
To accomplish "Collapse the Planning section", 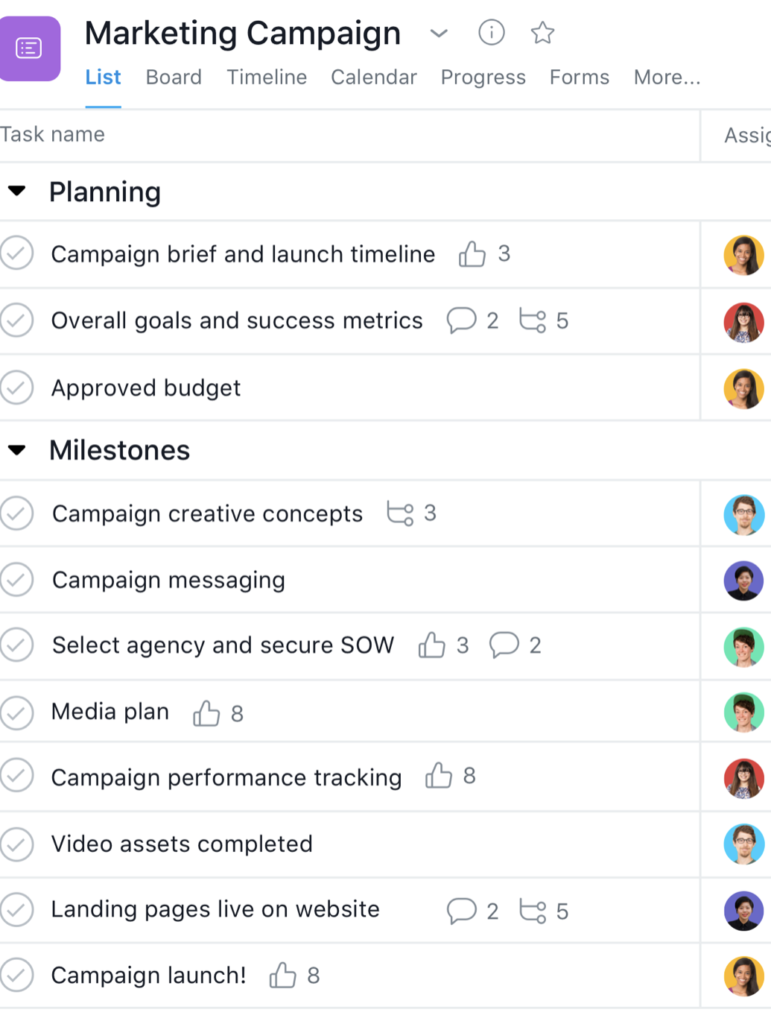I will (17, 191).
